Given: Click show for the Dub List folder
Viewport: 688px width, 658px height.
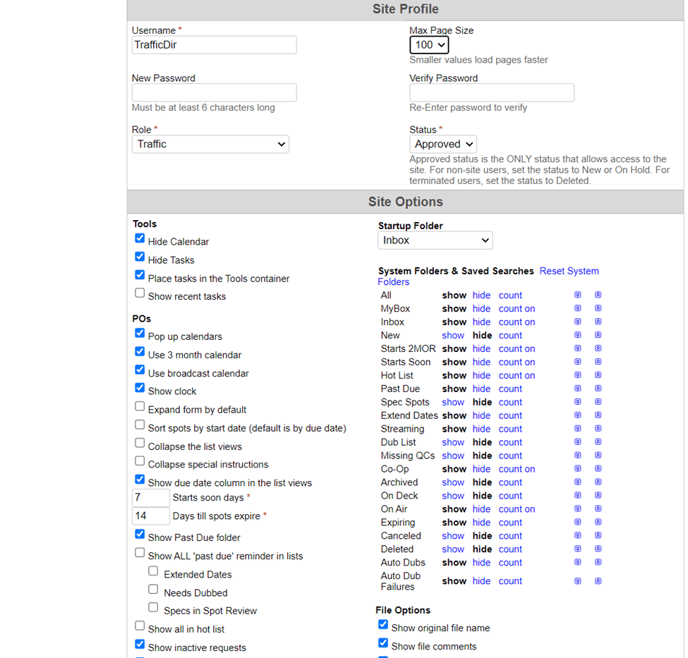Looking at the screenshot, I should 453,442.
